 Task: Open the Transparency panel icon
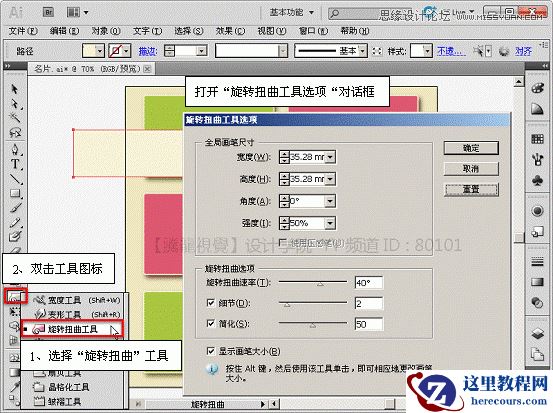(x=537, y=303)
